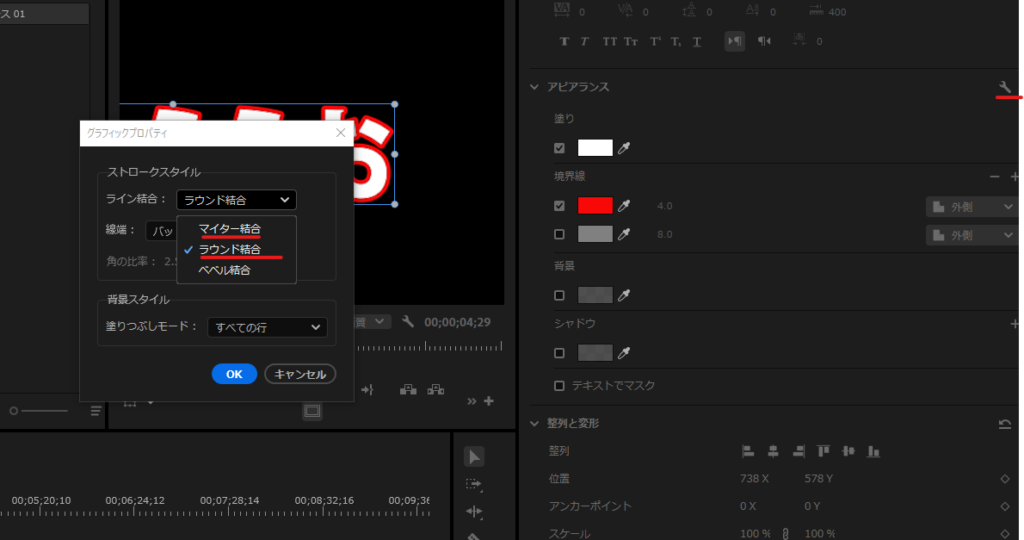Viewport: 1024px width, 540px height.
Task: Reset 整列と変形 with the undo arrow icon
Action: click(x=1005, y=424)
